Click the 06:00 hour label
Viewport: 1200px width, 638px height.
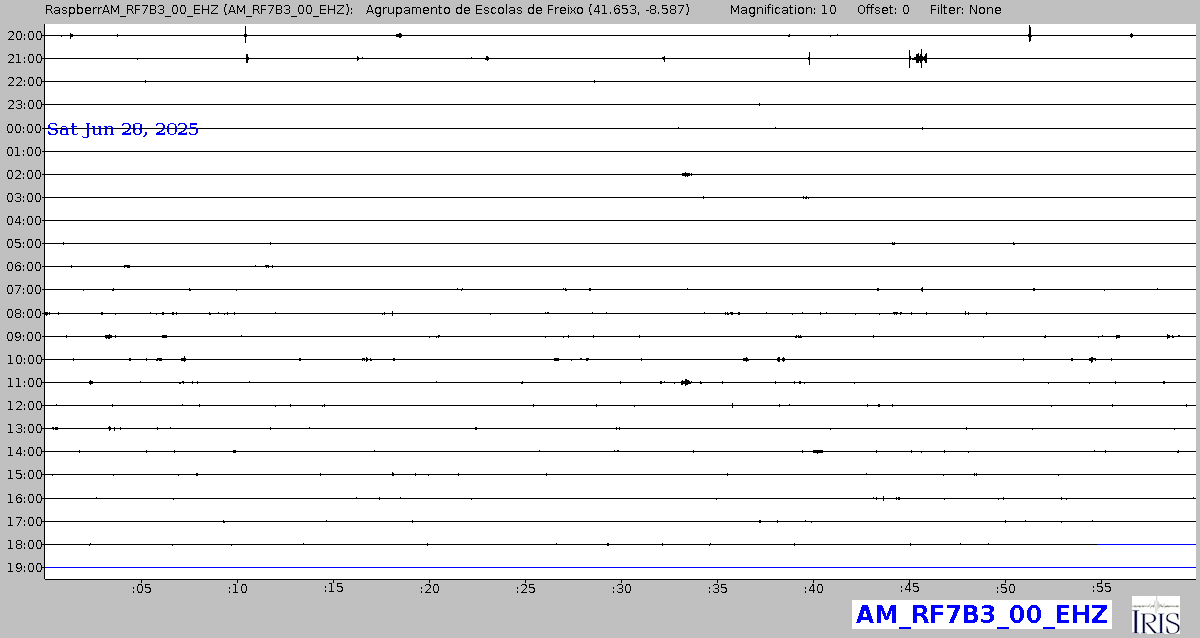pyautogui.click(x=24, y=267)
